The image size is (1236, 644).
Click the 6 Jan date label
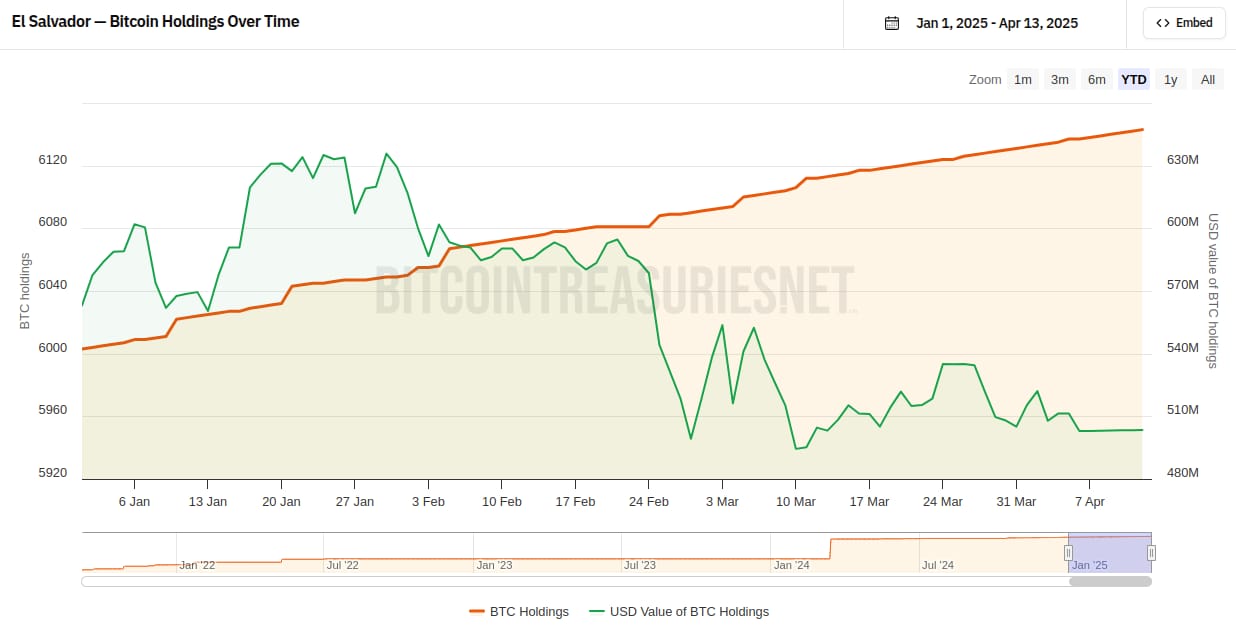(134, 501)
